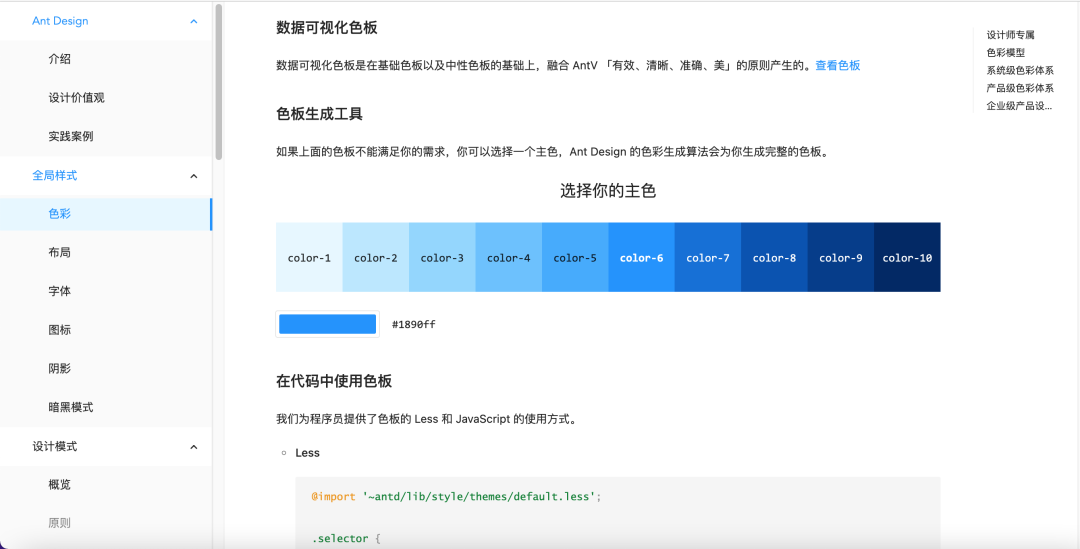Collapse the 设计模式 section chevron

pyautogui.click(x=194, y=447)
